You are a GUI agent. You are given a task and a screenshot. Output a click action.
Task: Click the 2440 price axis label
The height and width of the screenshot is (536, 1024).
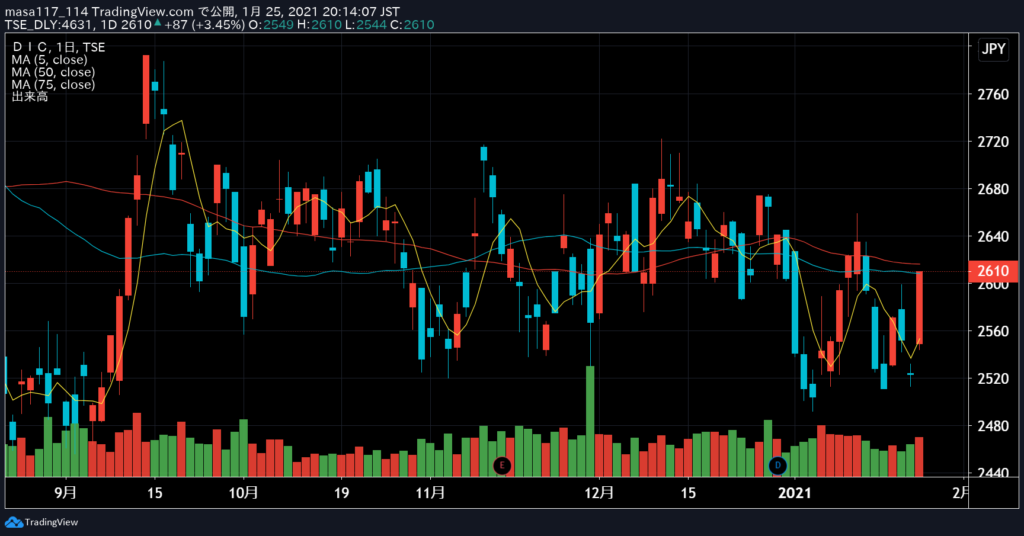tap(993, 472)
